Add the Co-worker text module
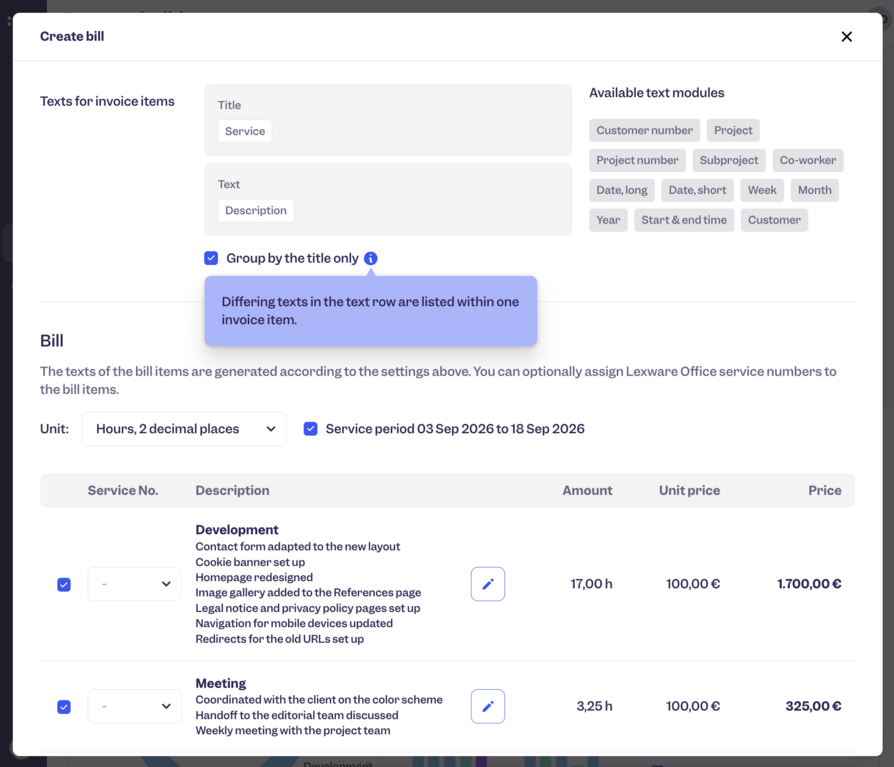Image resolution: width=894 pixels, height=767 pixels. [808, 160]
